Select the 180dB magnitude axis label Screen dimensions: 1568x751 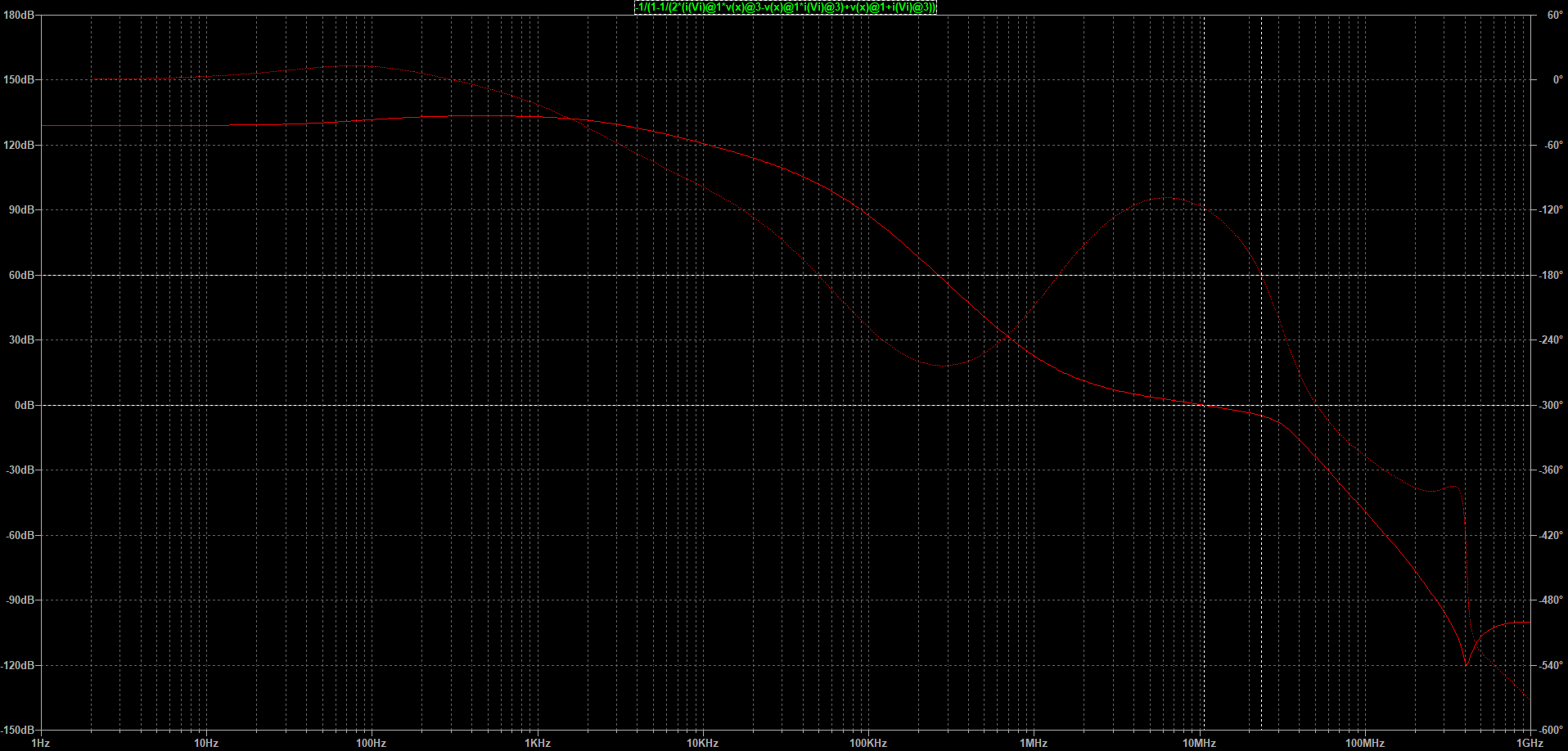tap(18, 15)
